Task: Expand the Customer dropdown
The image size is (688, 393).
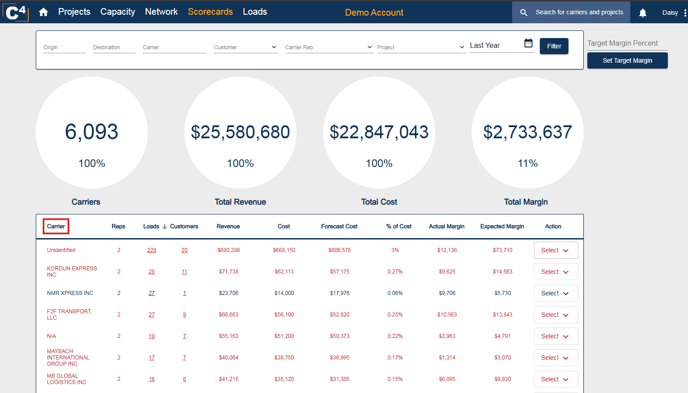Action: 245,47
